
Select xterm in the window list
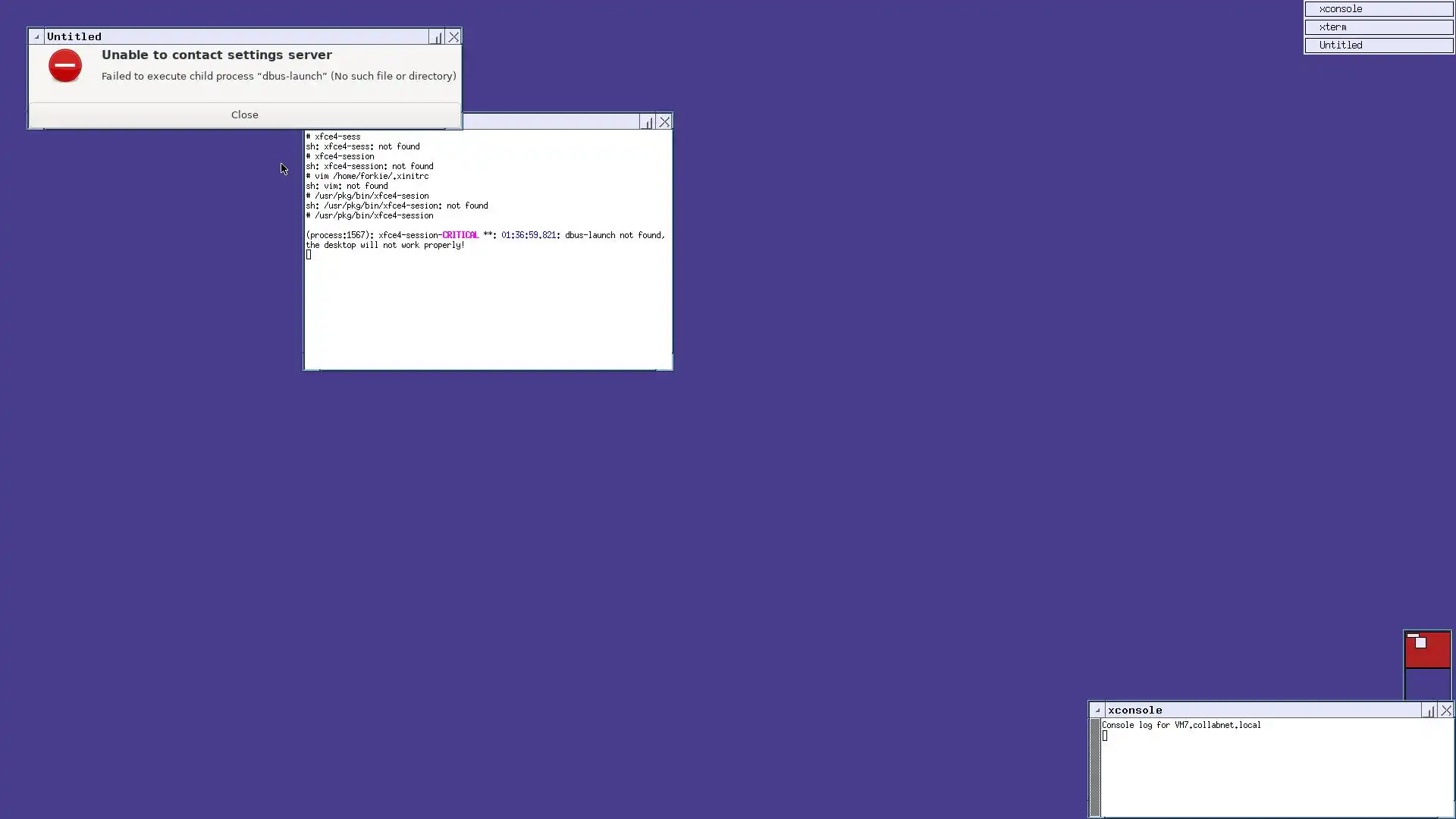tap(1379, 27)
